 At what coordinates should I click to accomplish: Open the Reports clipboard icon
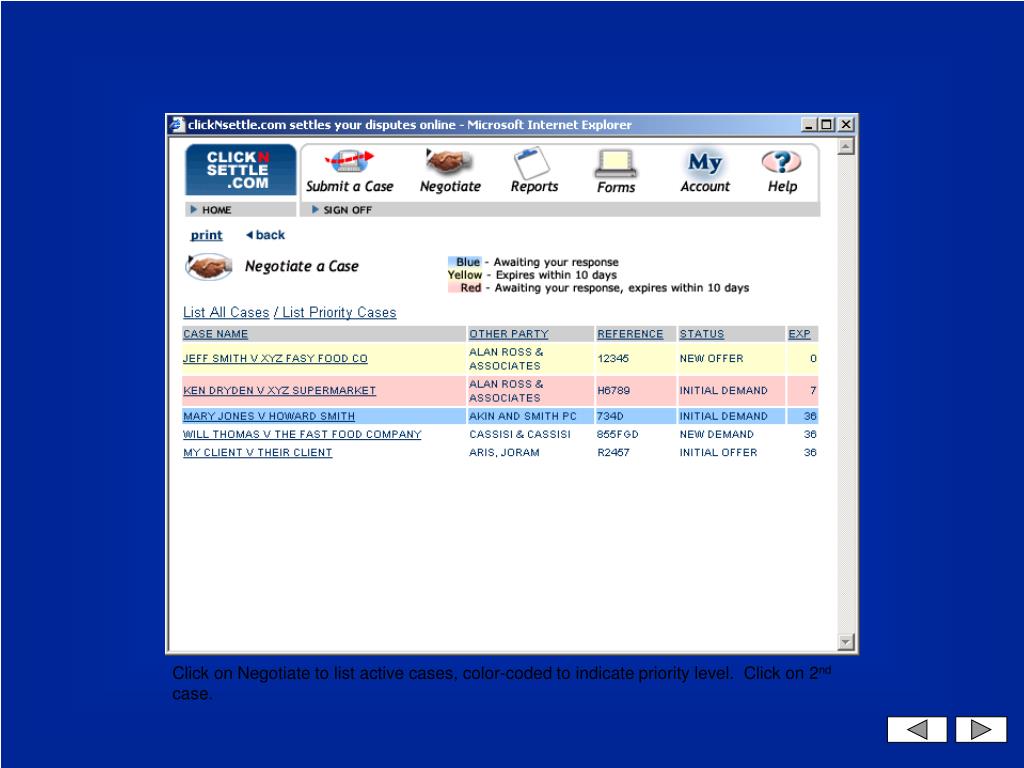532,162
